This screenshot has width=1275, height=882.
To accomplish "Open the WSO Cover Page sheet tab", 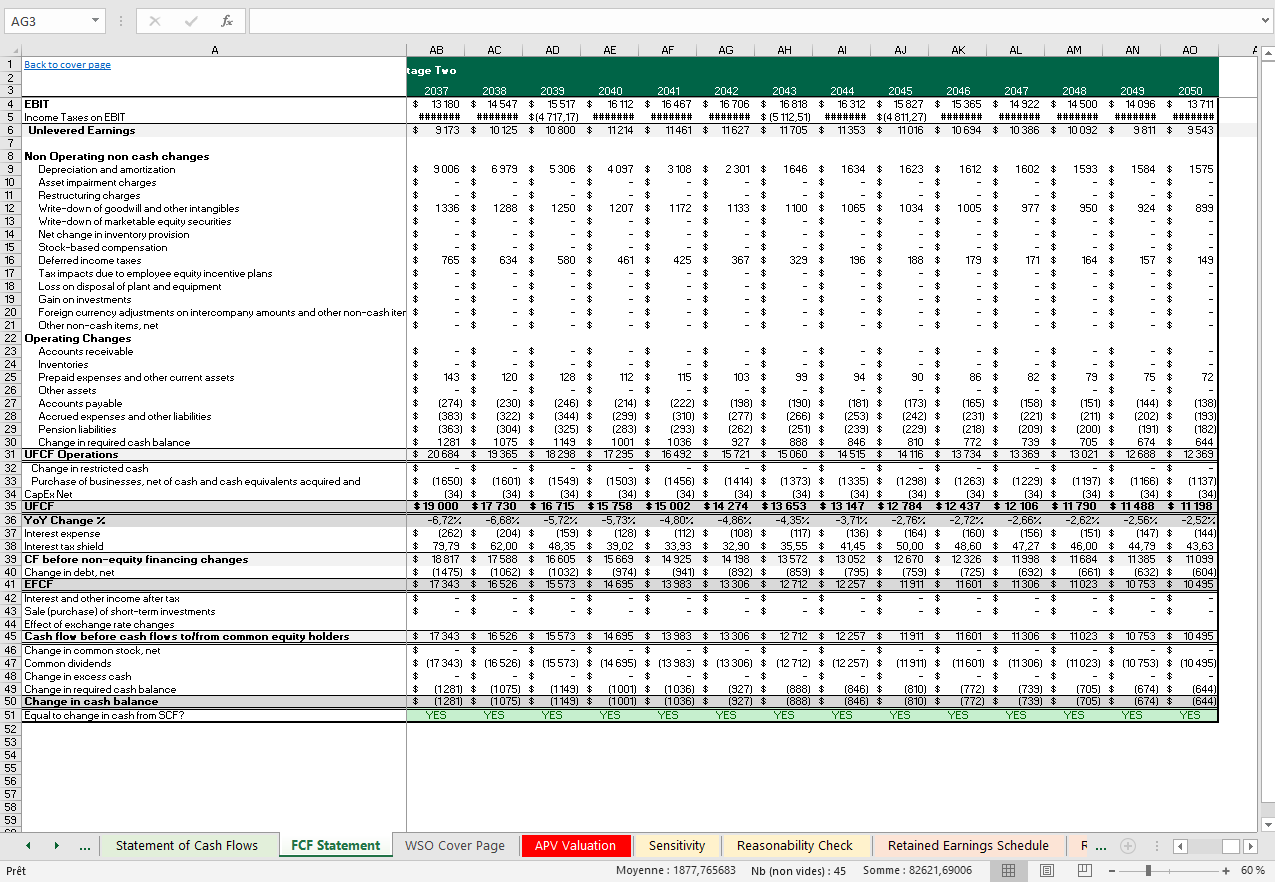I will point(455,846).
